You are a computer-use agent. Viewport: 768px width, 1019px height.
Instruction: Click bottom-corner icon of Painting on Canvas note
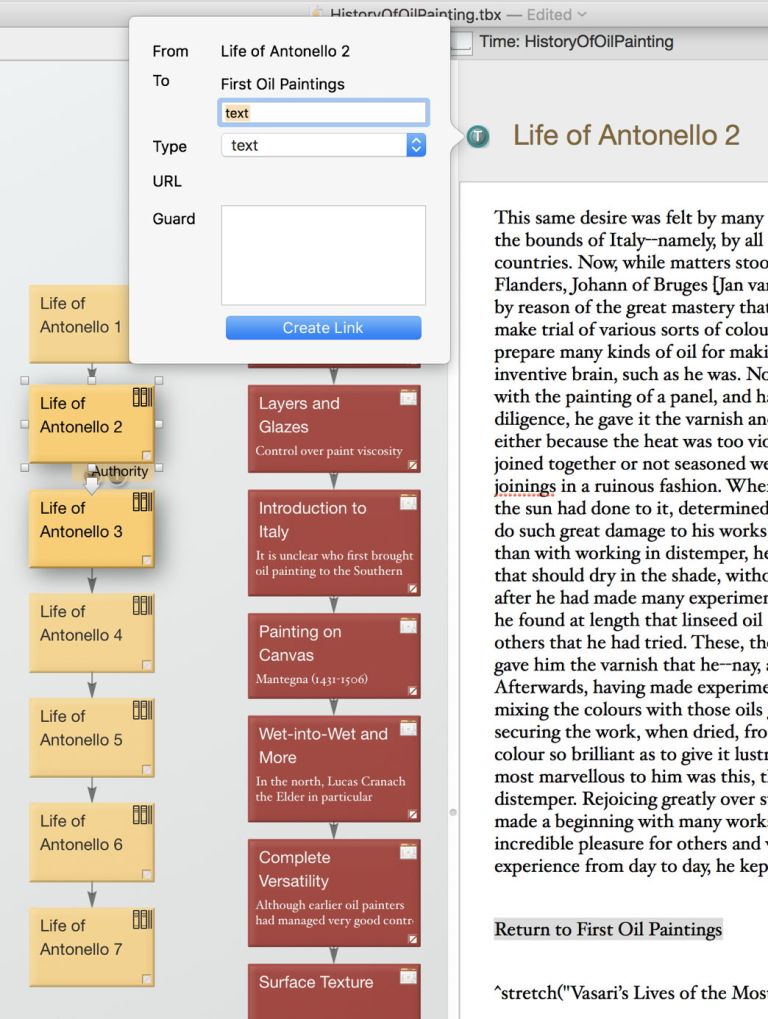413,691
